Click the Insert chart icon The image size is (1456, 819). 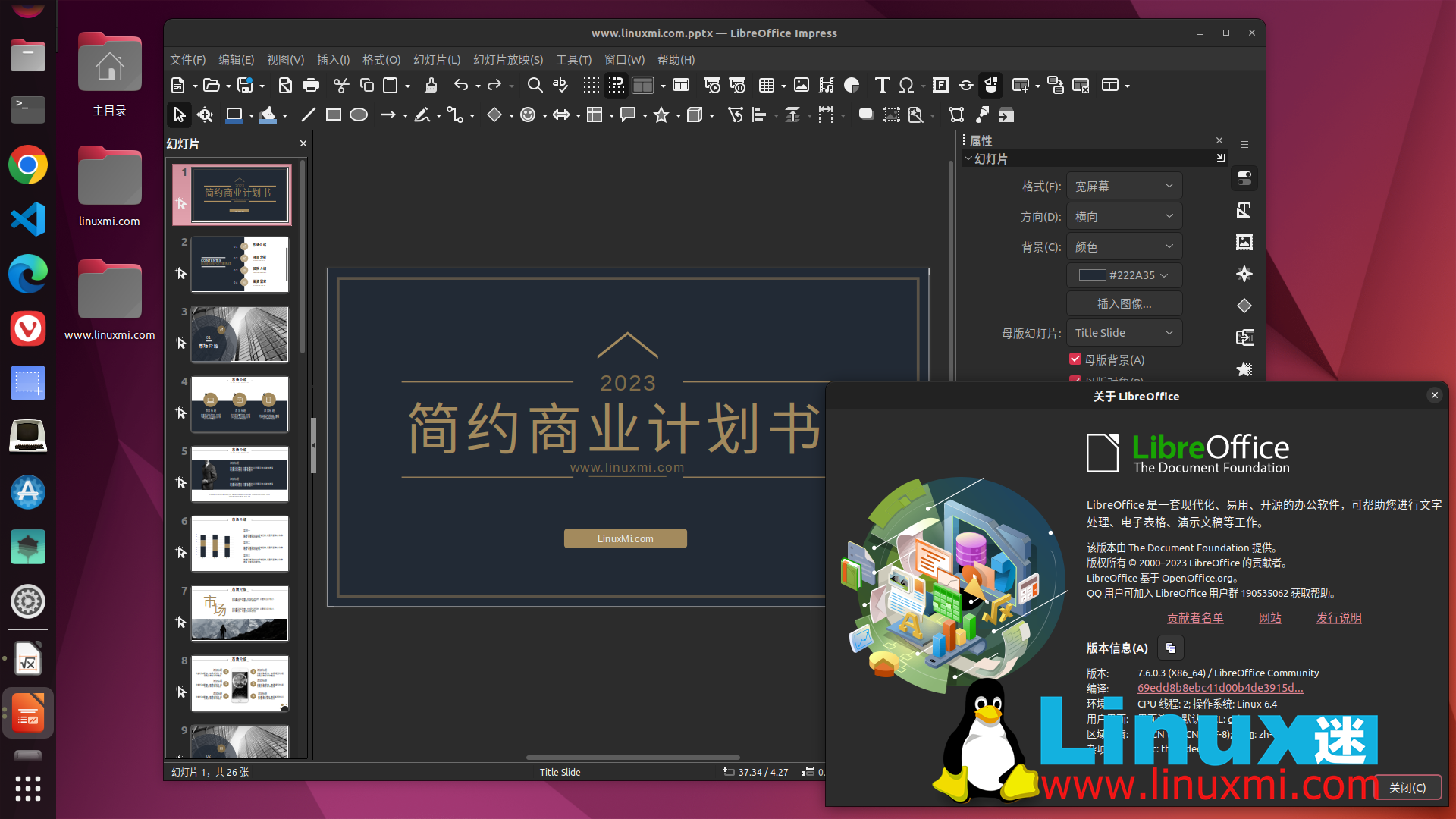coord(852,85)
